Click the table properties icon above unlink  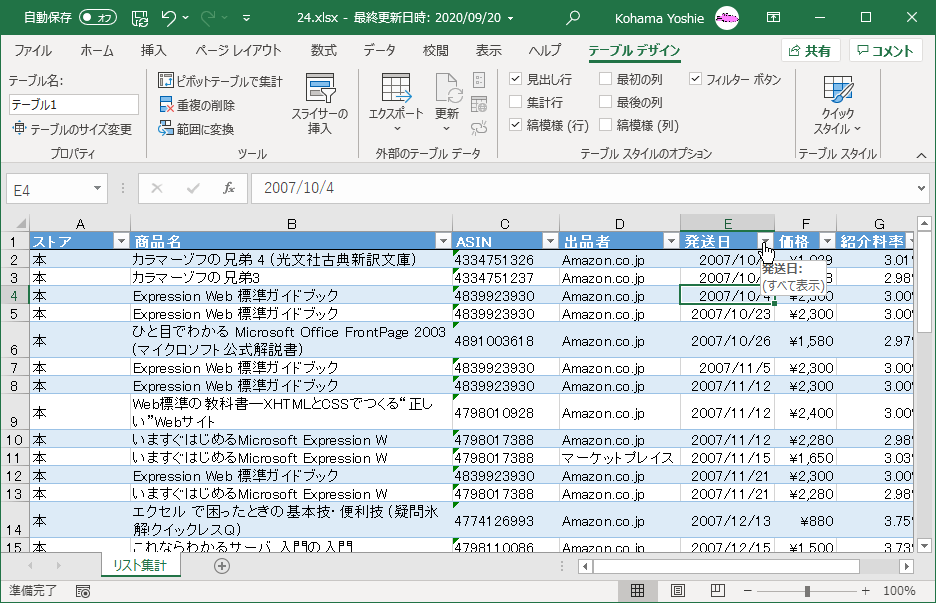(479, 80)
